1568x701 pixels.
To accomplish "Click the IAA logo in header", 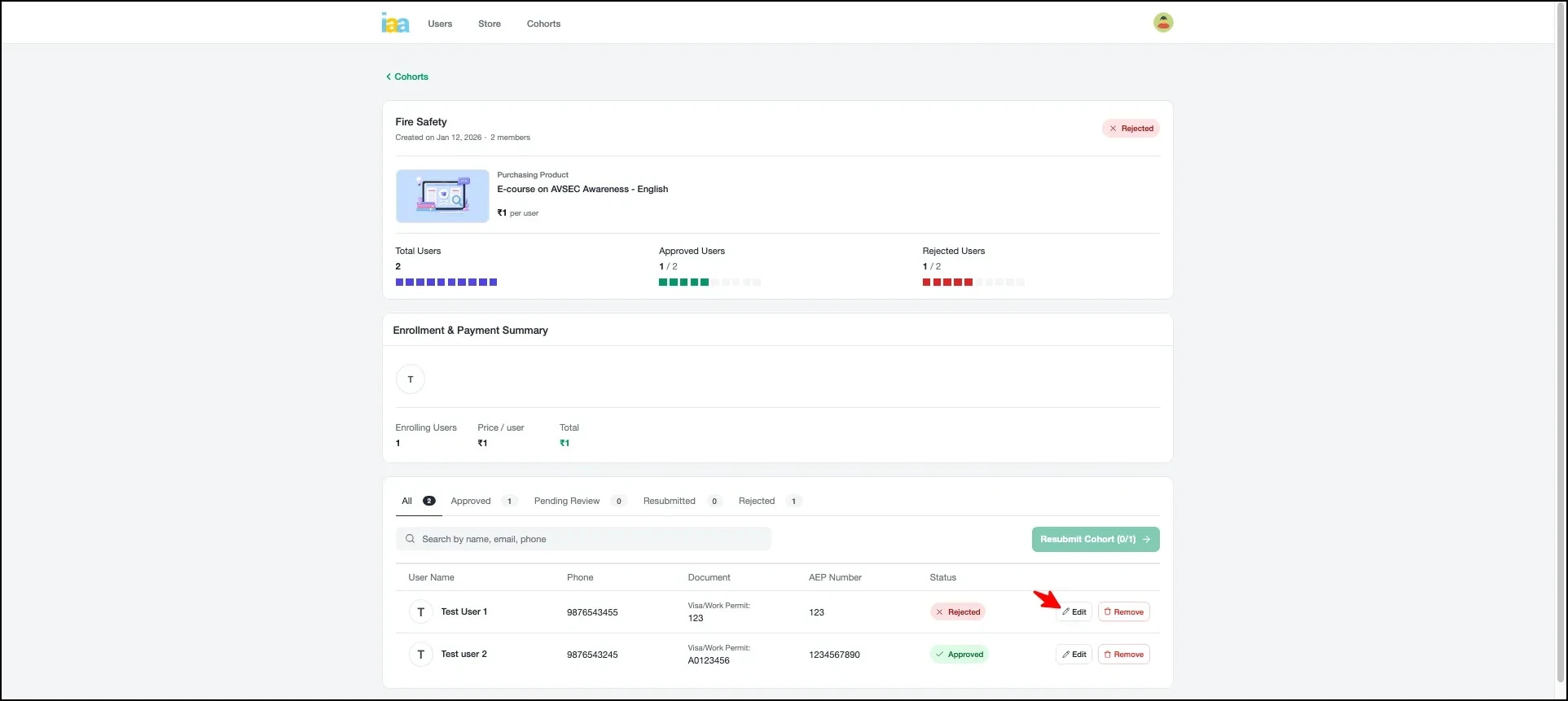I will click(x=395, y=23).
